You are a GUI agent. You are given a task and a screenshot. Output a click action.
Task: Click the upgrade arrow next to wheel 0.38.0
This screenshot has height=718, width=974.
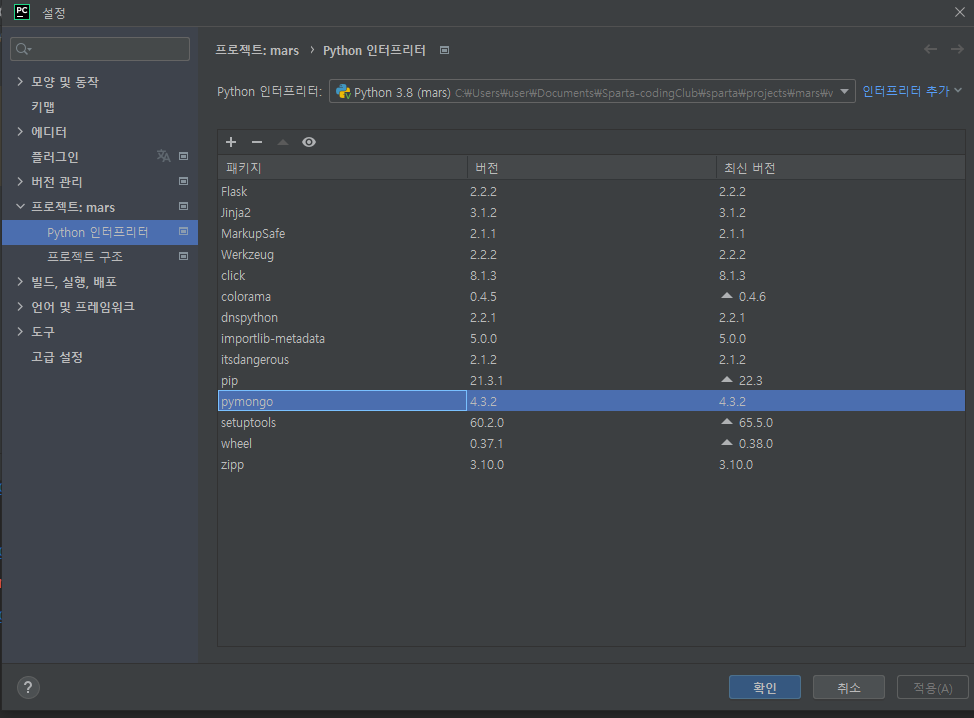tap(727, 443)
